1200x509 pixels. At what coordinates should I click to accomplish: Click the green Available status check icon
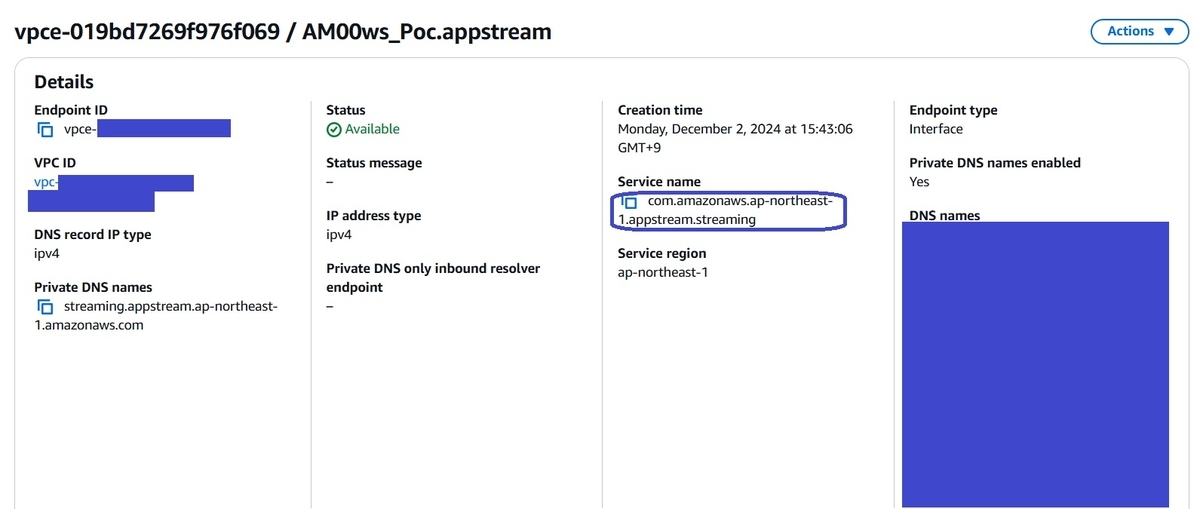click(334, 129)
